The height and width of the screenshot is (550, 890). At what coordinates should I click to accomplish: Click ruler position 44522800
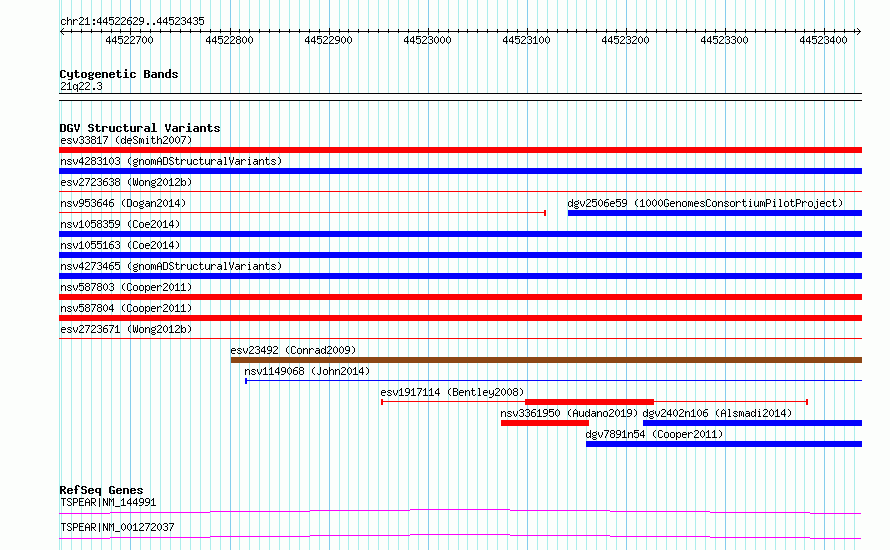point(229,40)
